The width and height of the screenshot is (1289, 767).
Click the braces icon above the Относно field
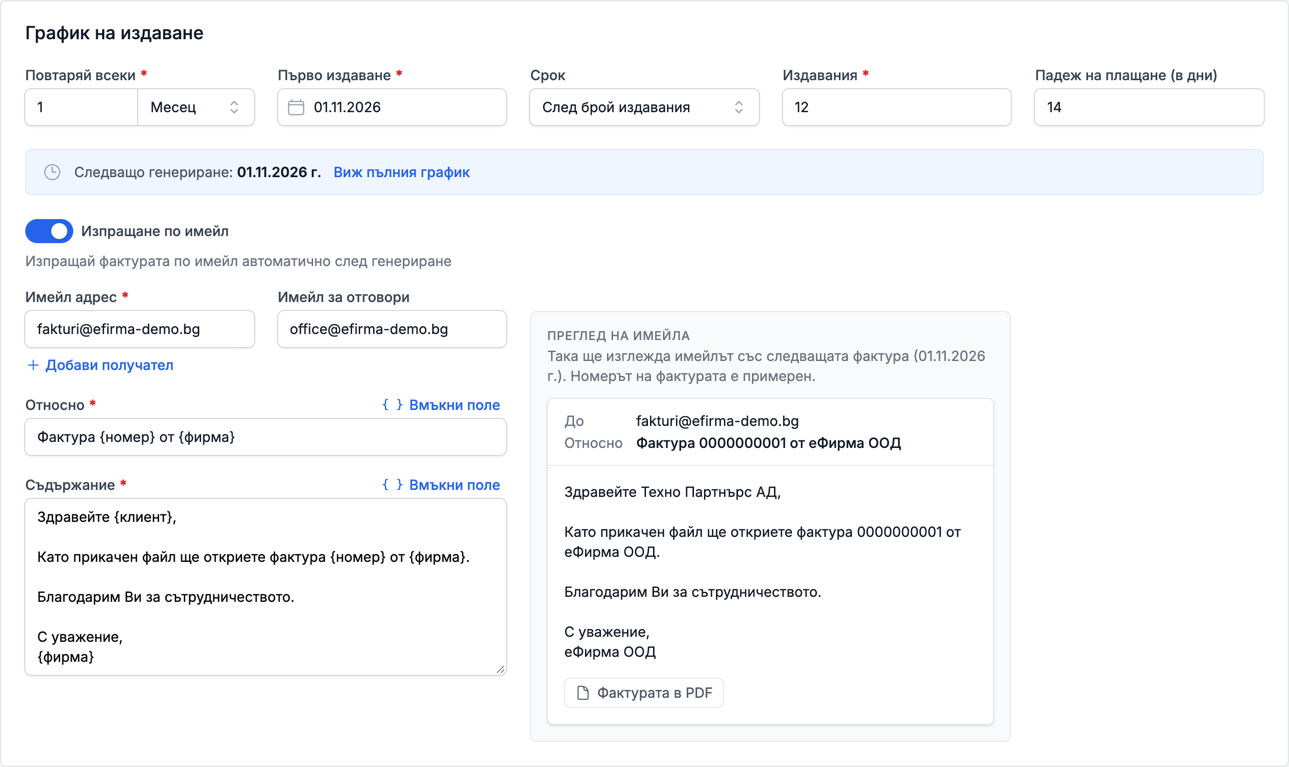pyautogui.click(x=393, y=405)
